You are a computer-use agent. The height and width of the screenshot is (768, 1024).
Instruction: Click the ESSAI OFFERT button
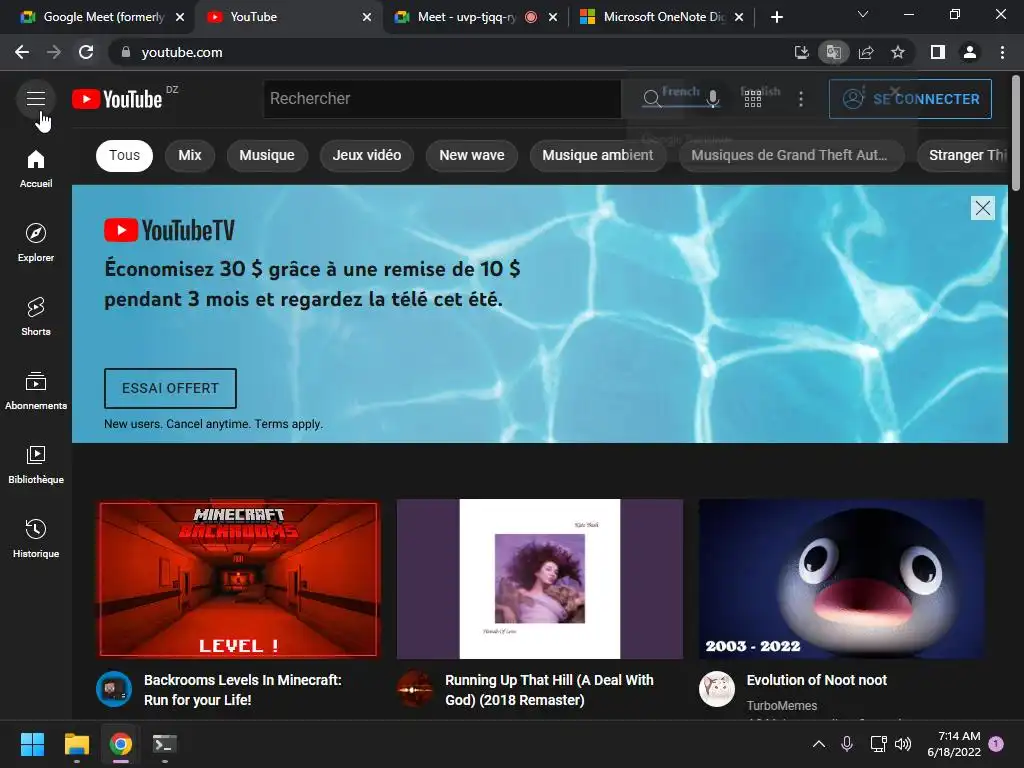click(170, 388)
